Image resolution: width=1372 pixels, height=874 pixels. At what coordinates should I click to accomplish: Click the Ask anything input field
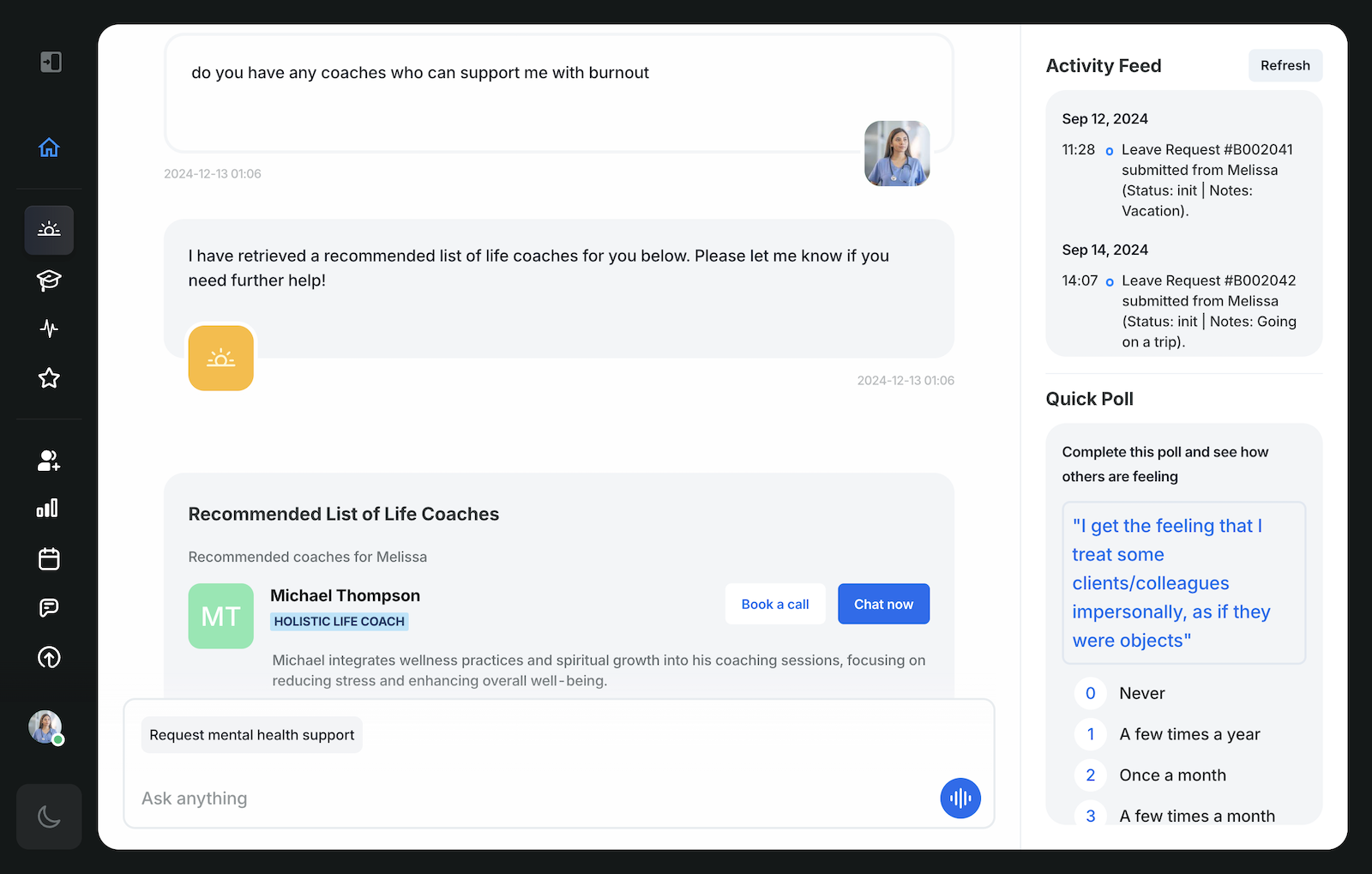(x=429, y=798)
